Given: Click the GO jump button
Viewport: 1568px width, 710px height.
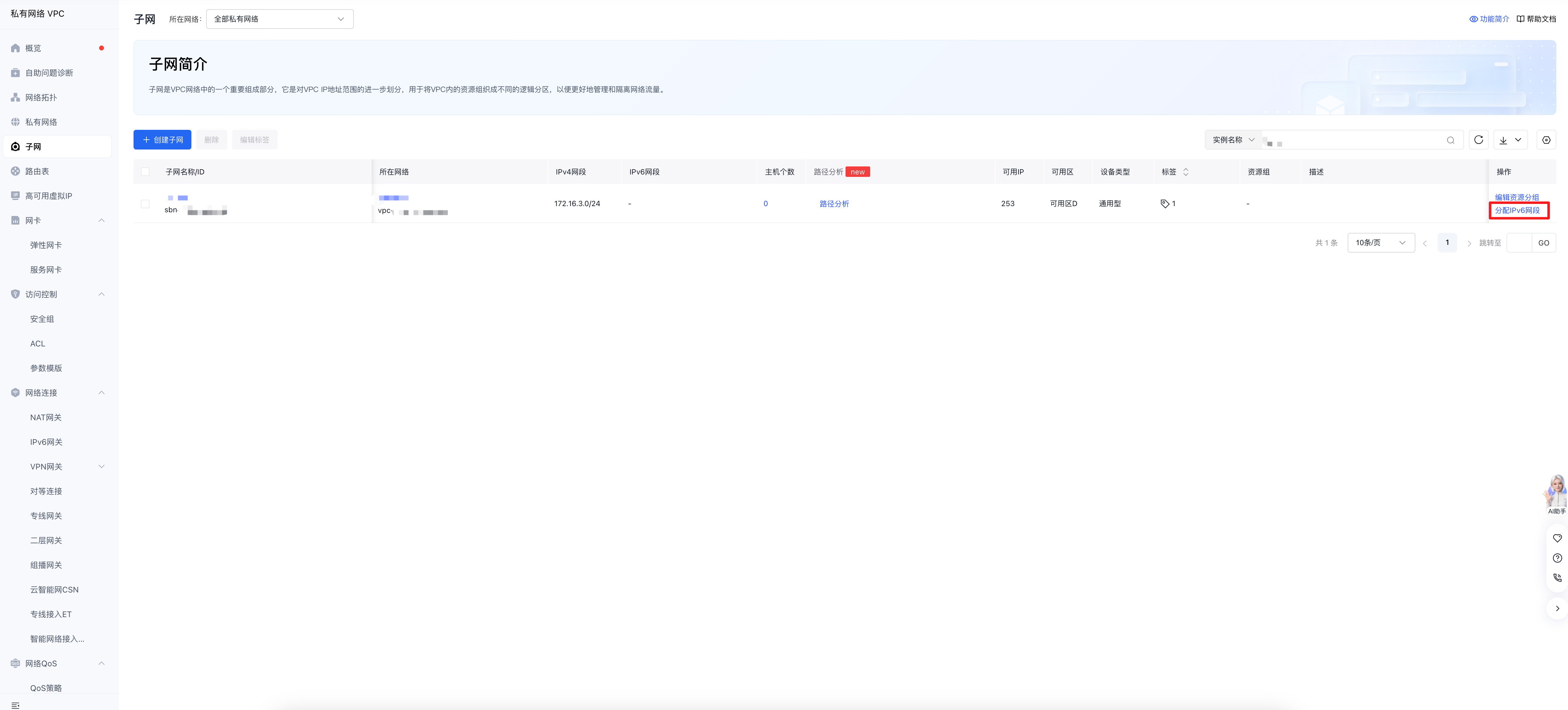Looking at the screenshot, I should [x=1544, y=243].
